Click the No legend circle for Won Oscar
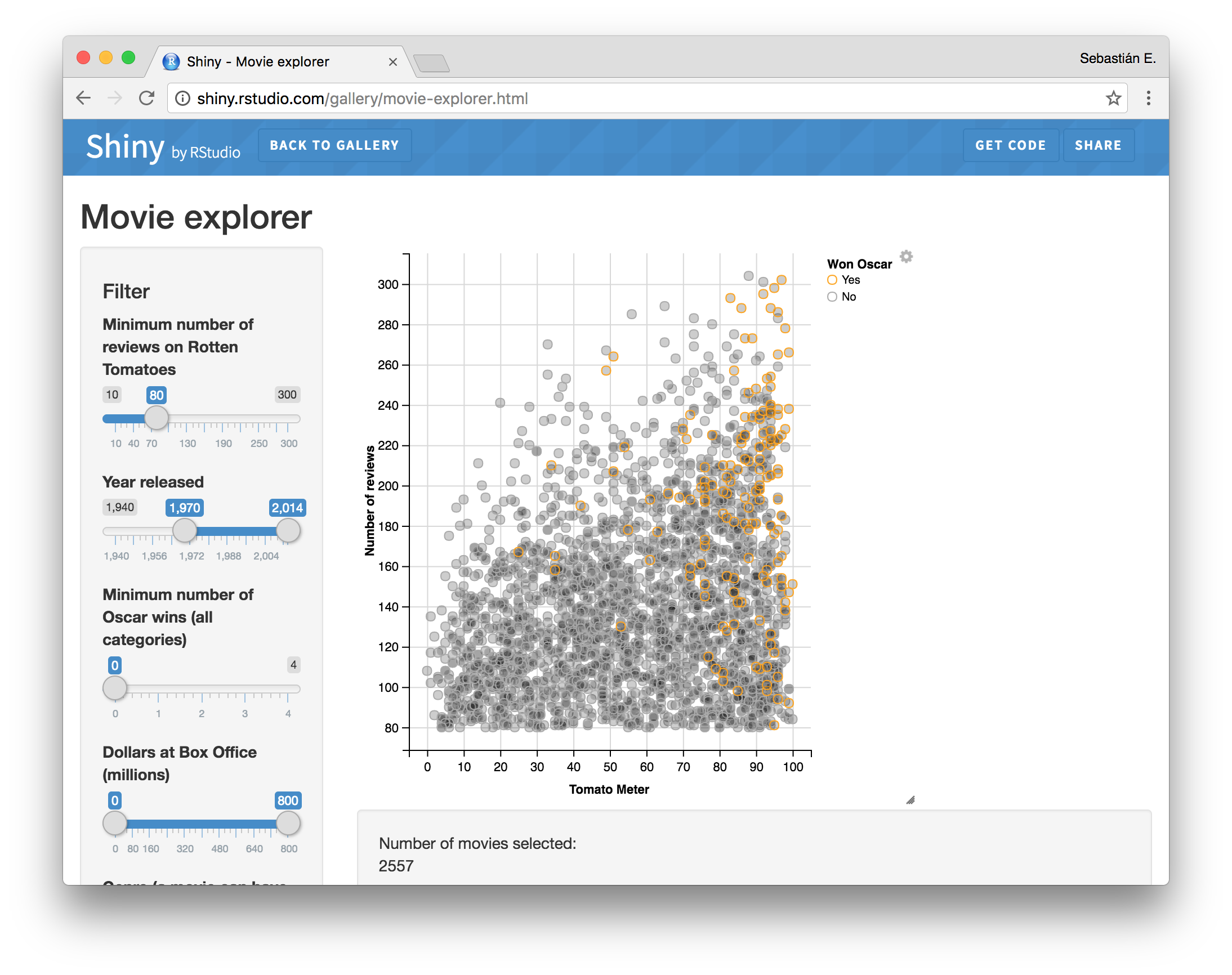 point(832,297)
